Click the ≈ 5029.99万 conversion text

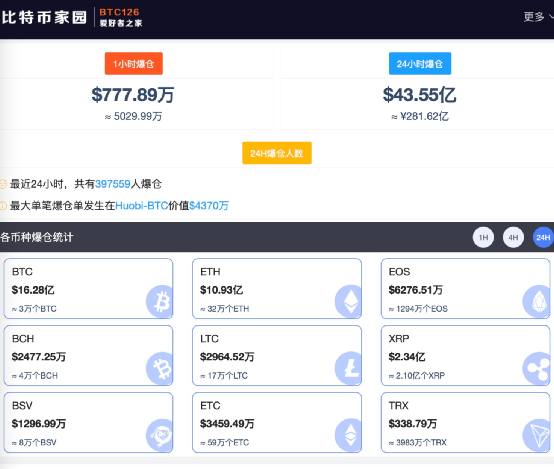pyautogui.click(x=133, y=116)
